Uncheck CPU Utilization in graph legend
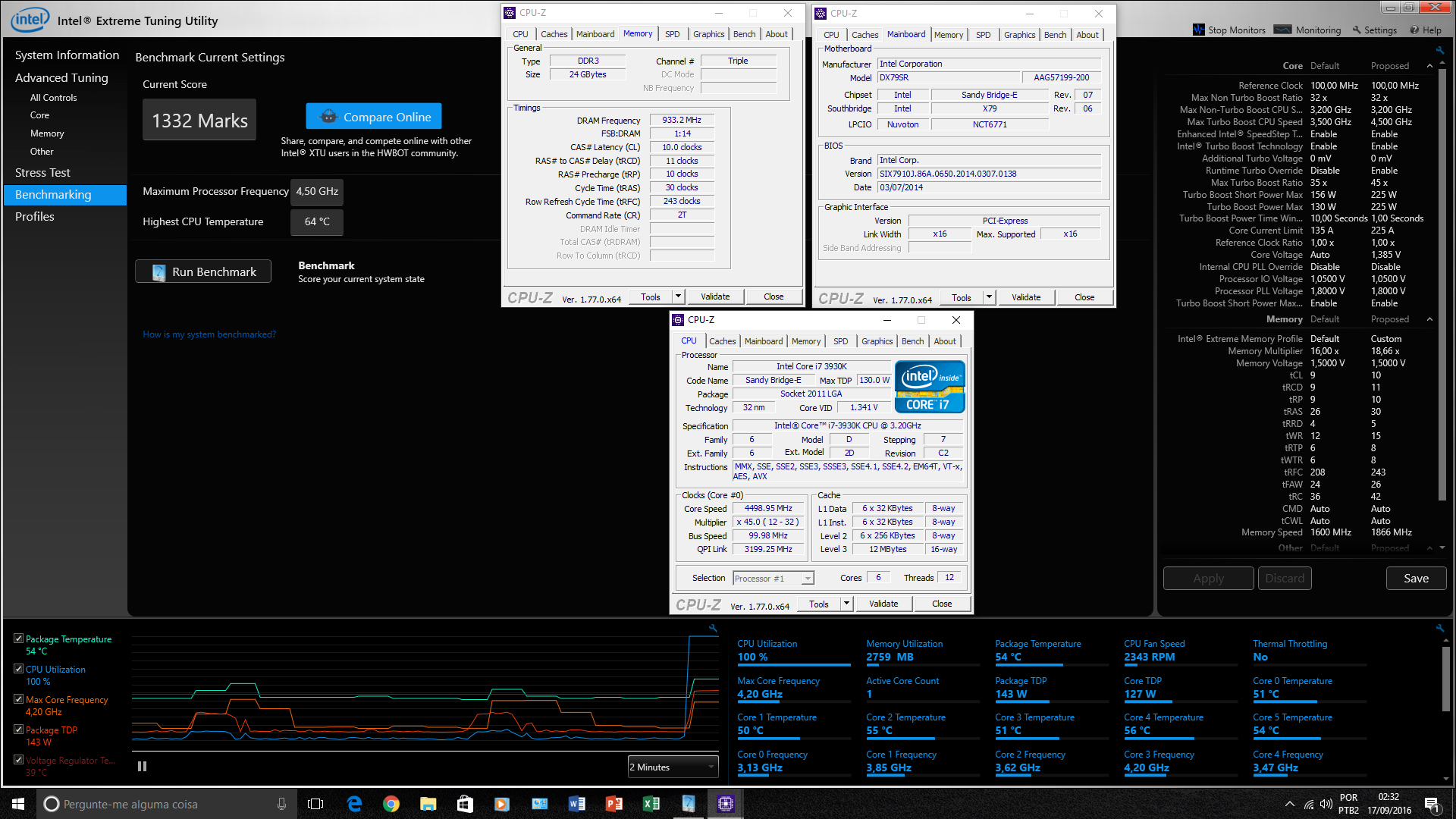Screen dimensions: 1456x819 [x=18, y=669]
